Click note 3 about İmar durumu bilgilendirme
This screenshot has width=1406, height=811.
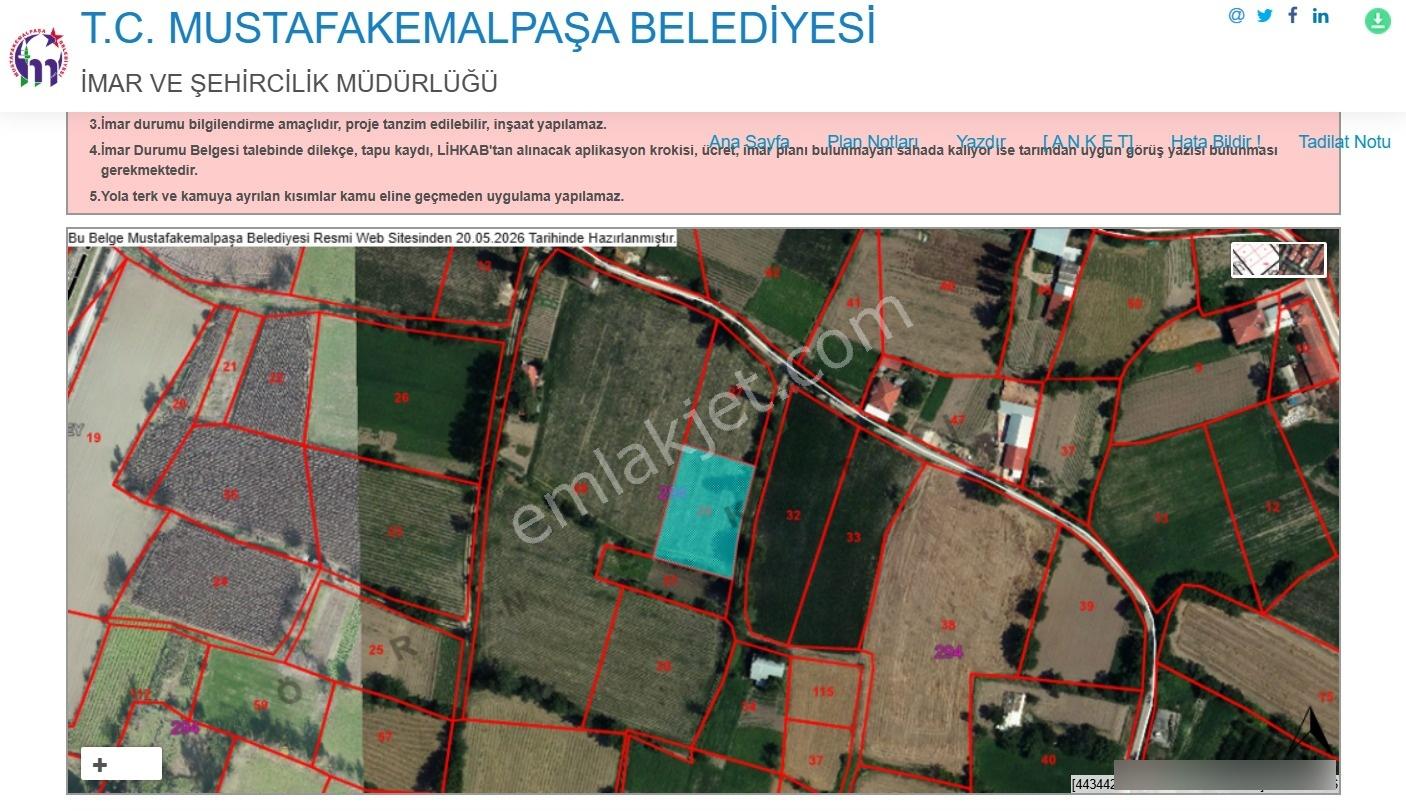348,125
